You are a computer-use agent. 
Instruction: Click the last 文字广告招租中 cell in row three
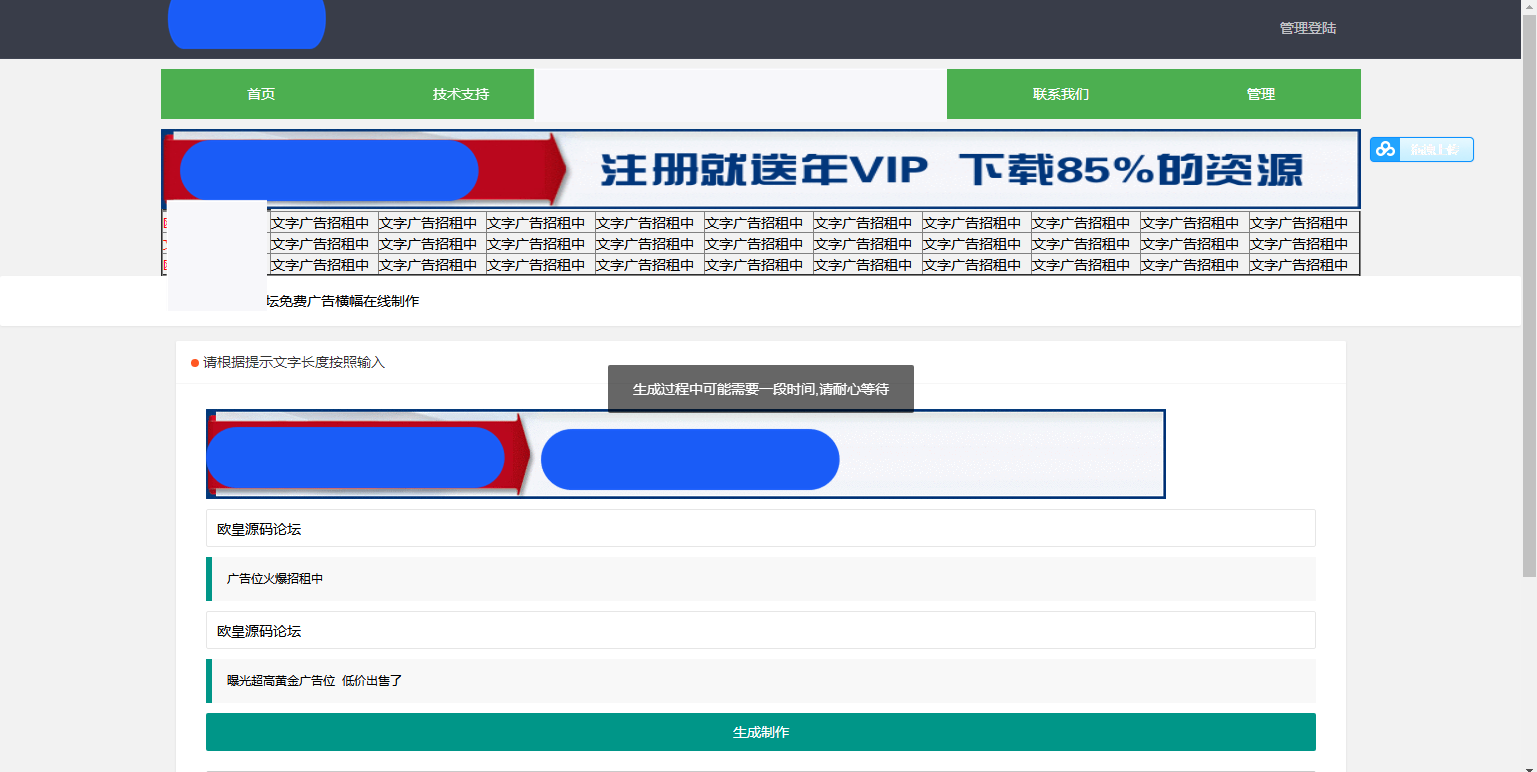coord(1303,264)
